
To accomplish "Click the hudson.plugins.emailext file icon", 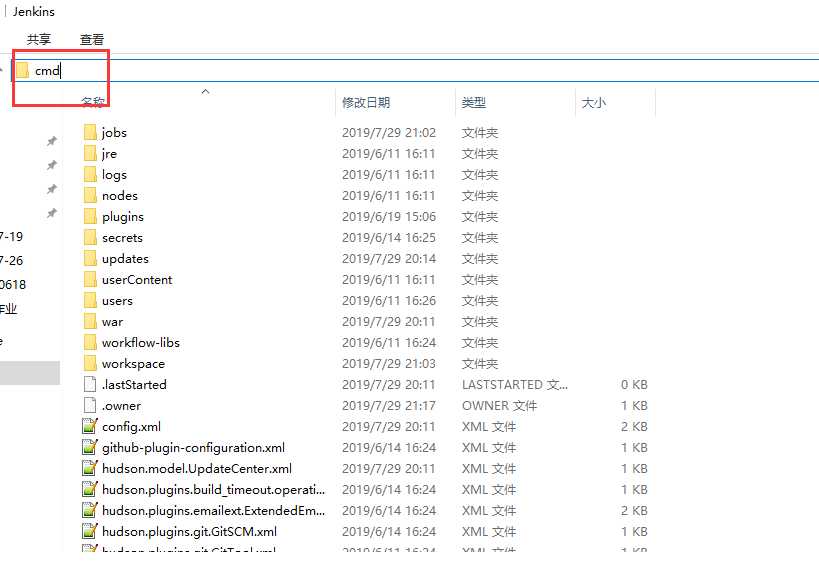I will 90,510.
